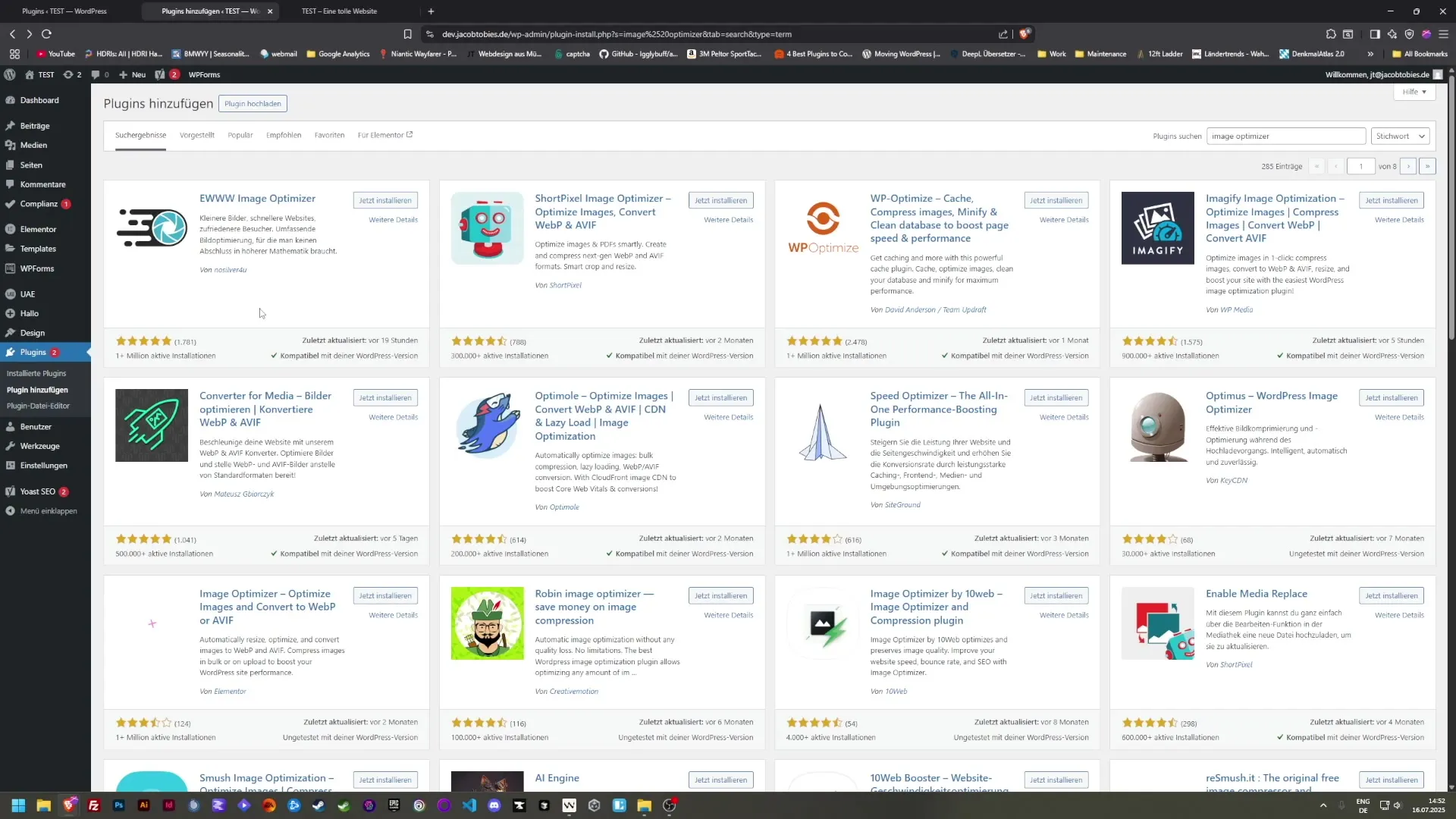1456x819 pixels.
Task: Open Visual Studio Code from the taskbar
Action: 469,805
